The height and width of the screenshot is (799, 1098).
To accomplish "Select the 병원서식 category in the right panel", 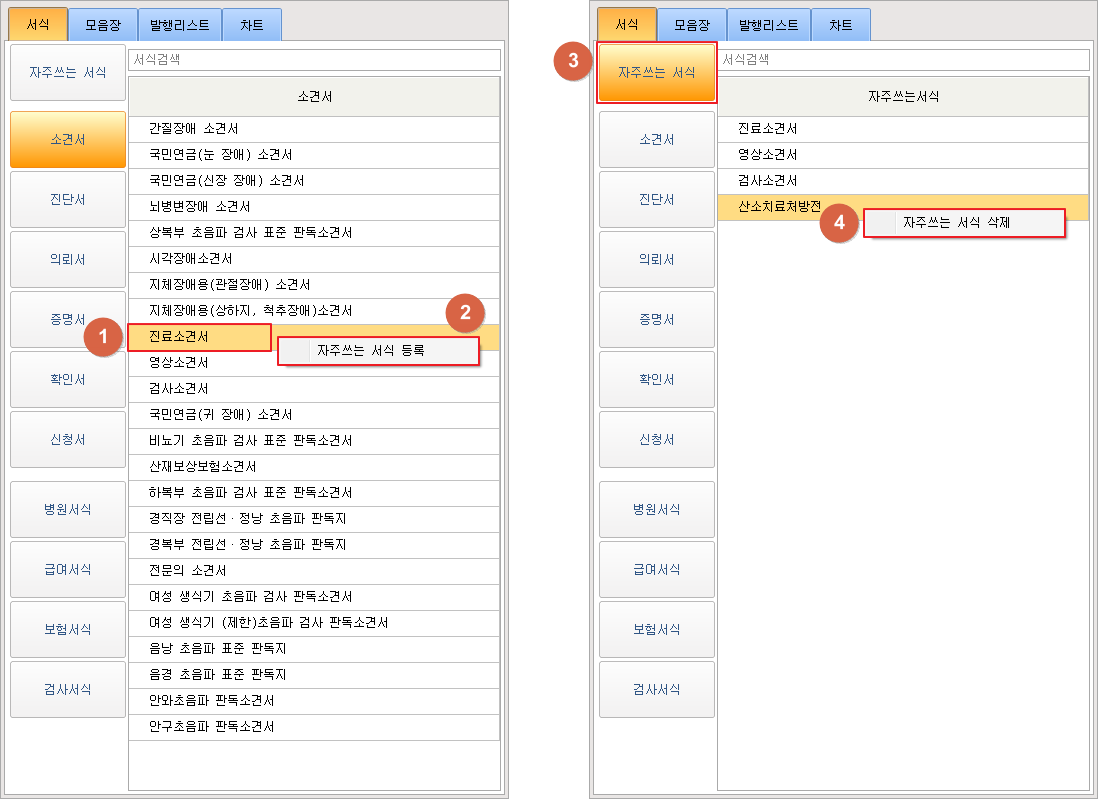I will 656,509.
